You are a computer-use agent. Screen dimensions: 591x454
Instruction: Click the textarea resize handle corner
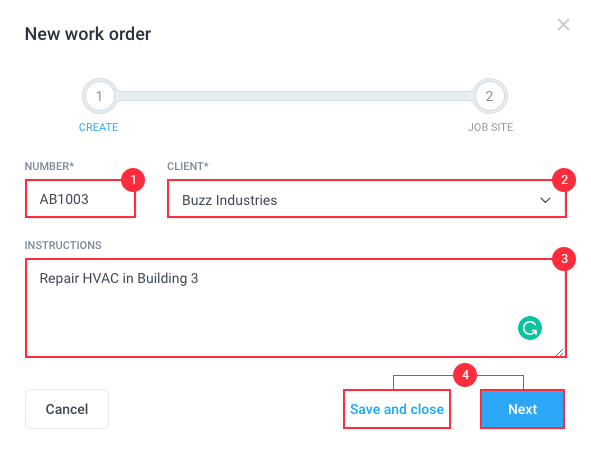(560, 352)
